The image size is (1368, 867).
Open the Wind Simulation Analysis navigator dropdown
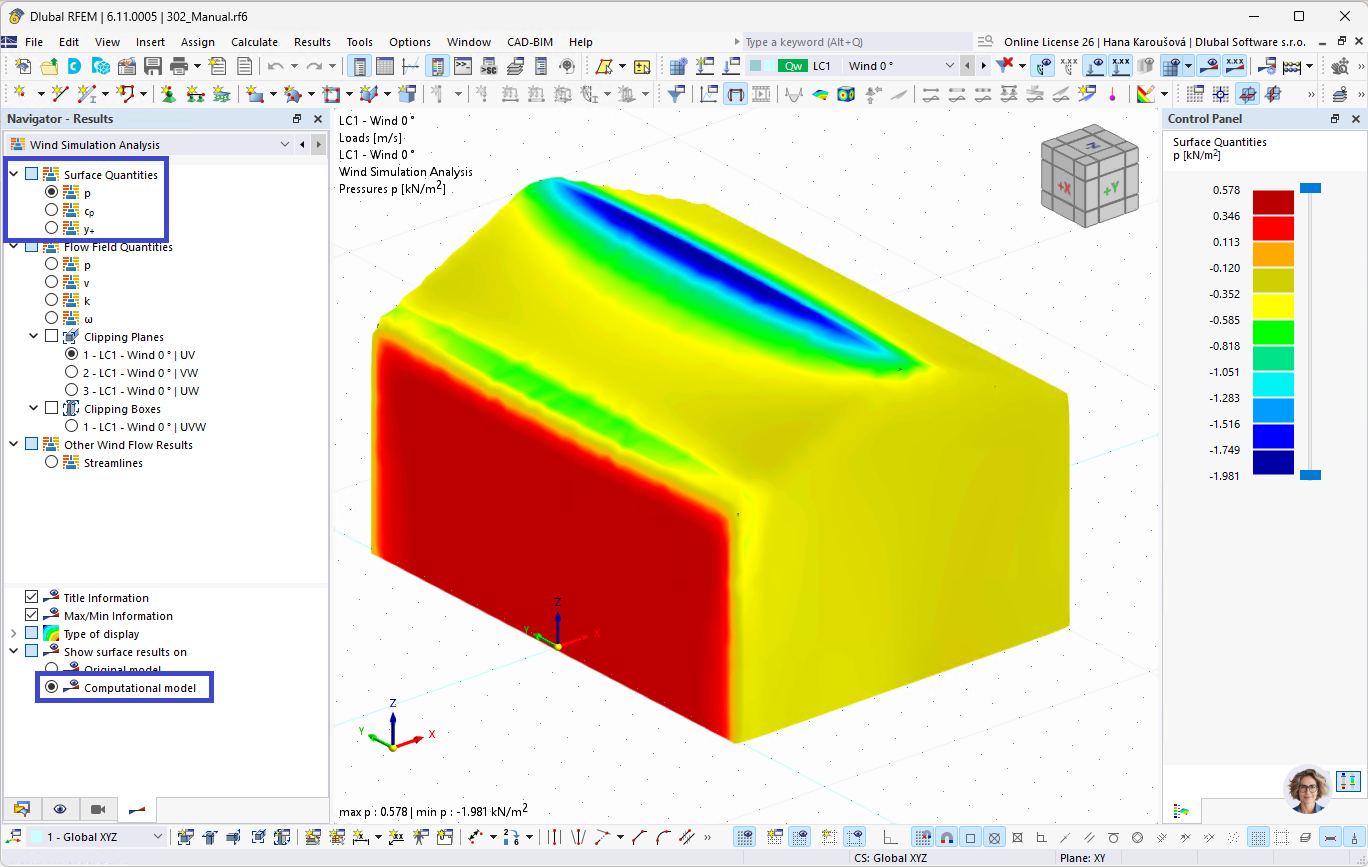pyautogui.click(x=286, y=144)
